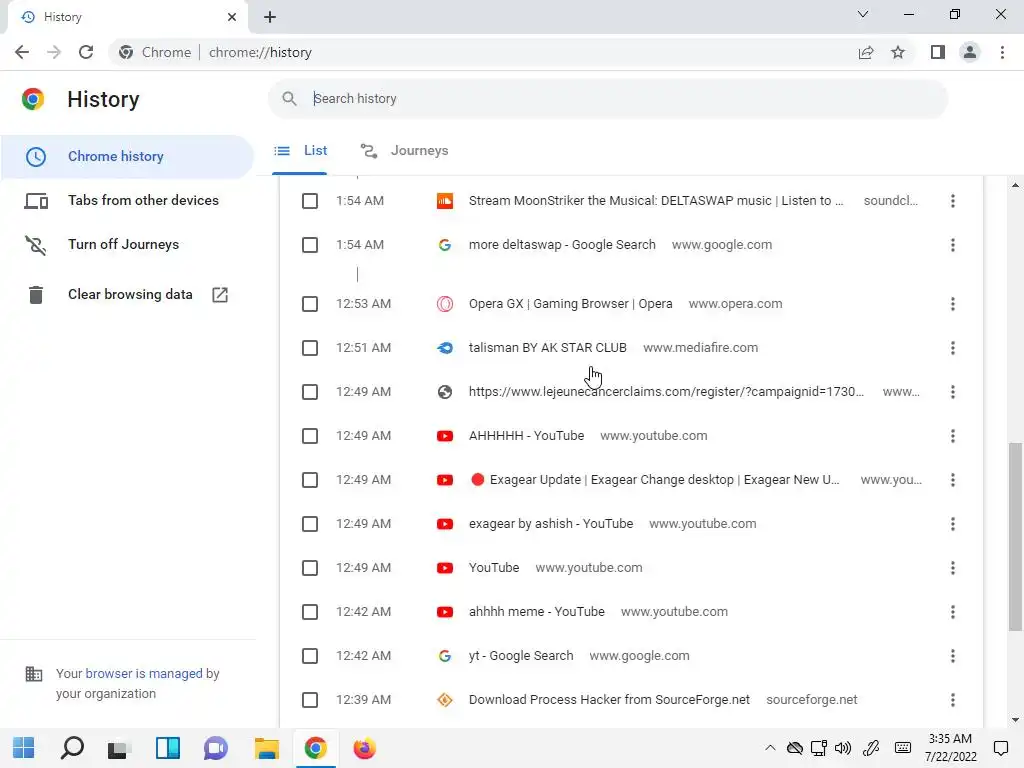
Task: Open the Chrome side panel
Action: (938, 52)
